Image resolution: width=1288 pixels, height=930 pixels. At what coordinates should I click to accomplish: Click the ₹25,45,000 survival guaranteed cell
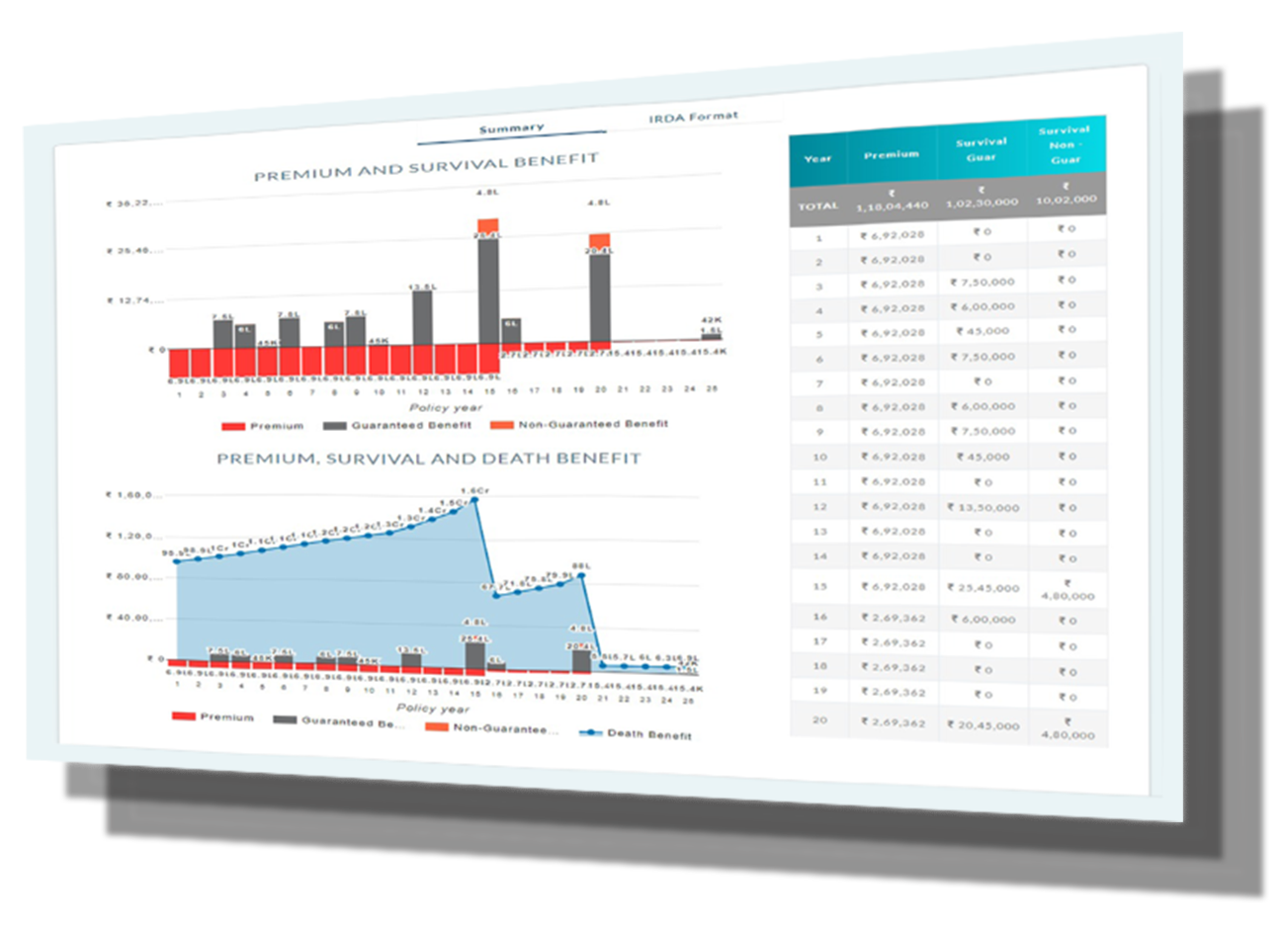[x=982, y=587]
